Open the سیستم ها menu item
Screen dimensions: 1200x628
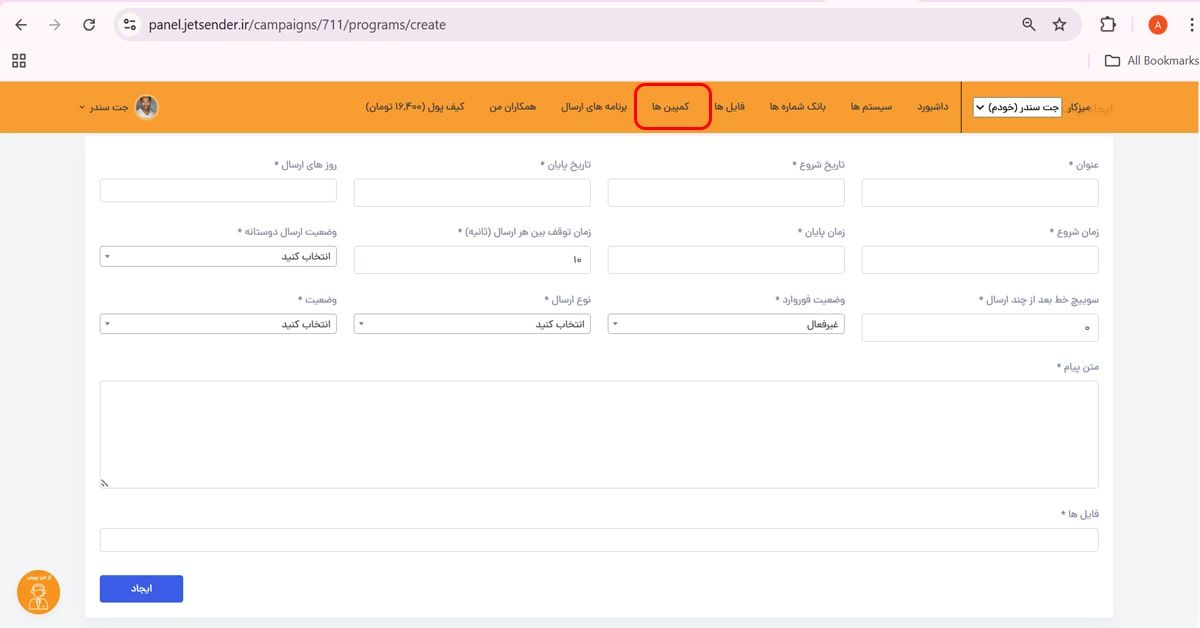tap(871, 106)
